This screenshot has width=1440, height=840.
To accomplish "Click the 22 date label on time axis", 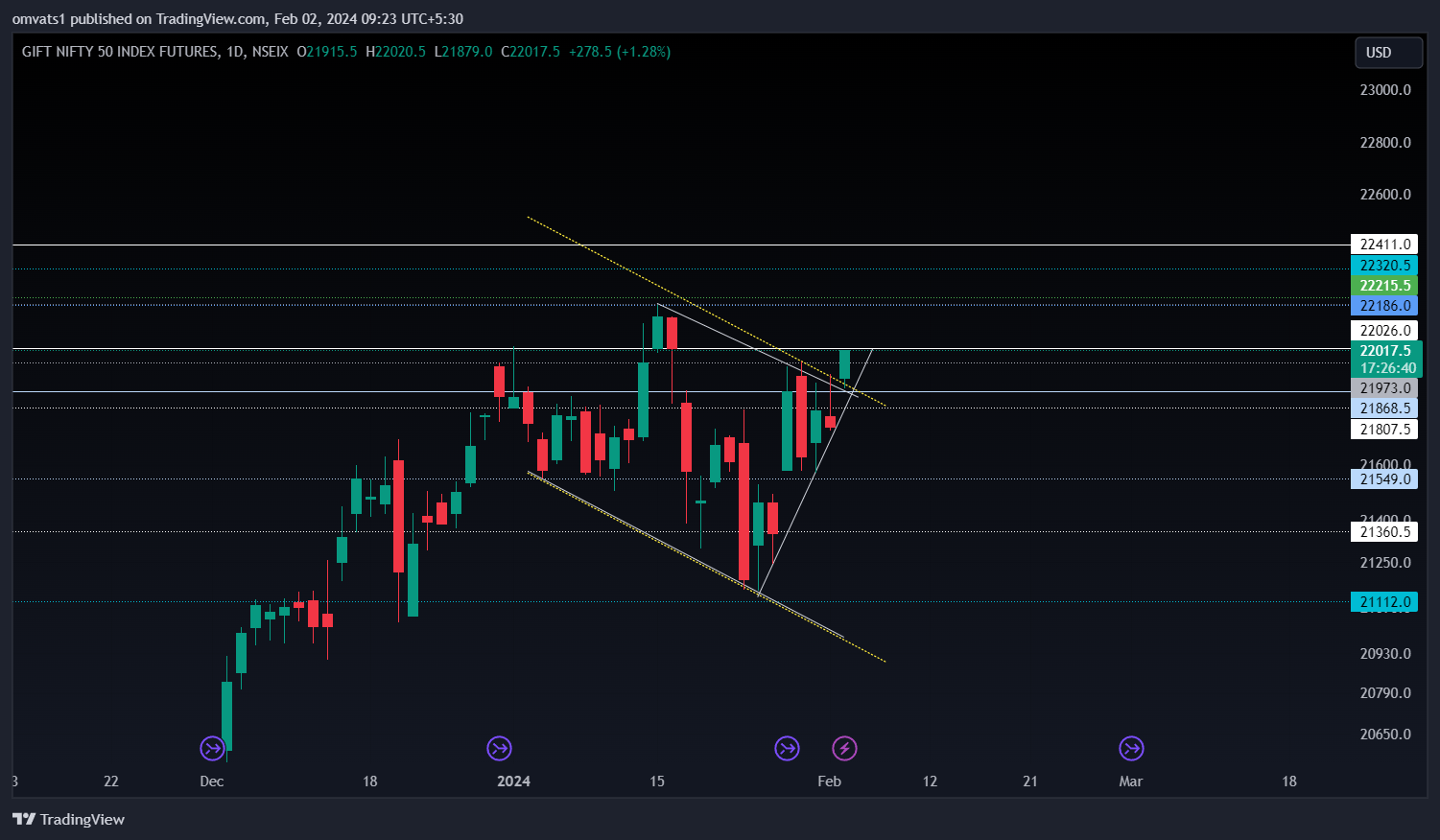I will pyautogui.click(x=111, y=782).
